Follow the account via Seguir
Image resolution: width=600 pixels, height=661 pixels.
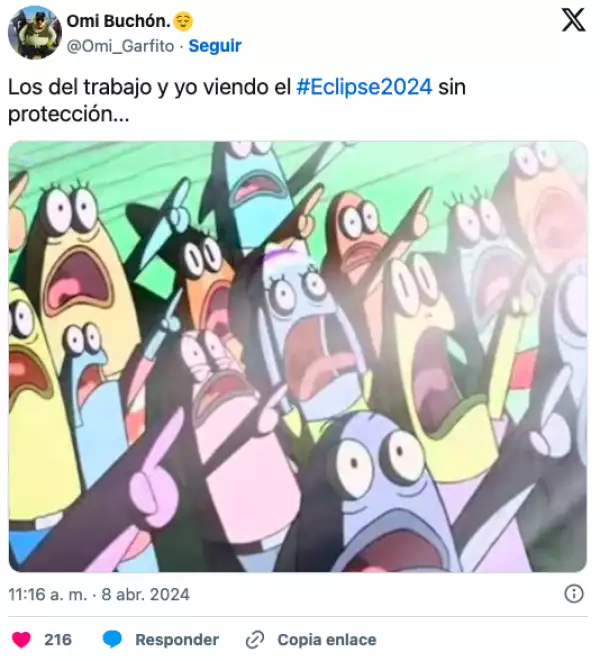[215, 46]
